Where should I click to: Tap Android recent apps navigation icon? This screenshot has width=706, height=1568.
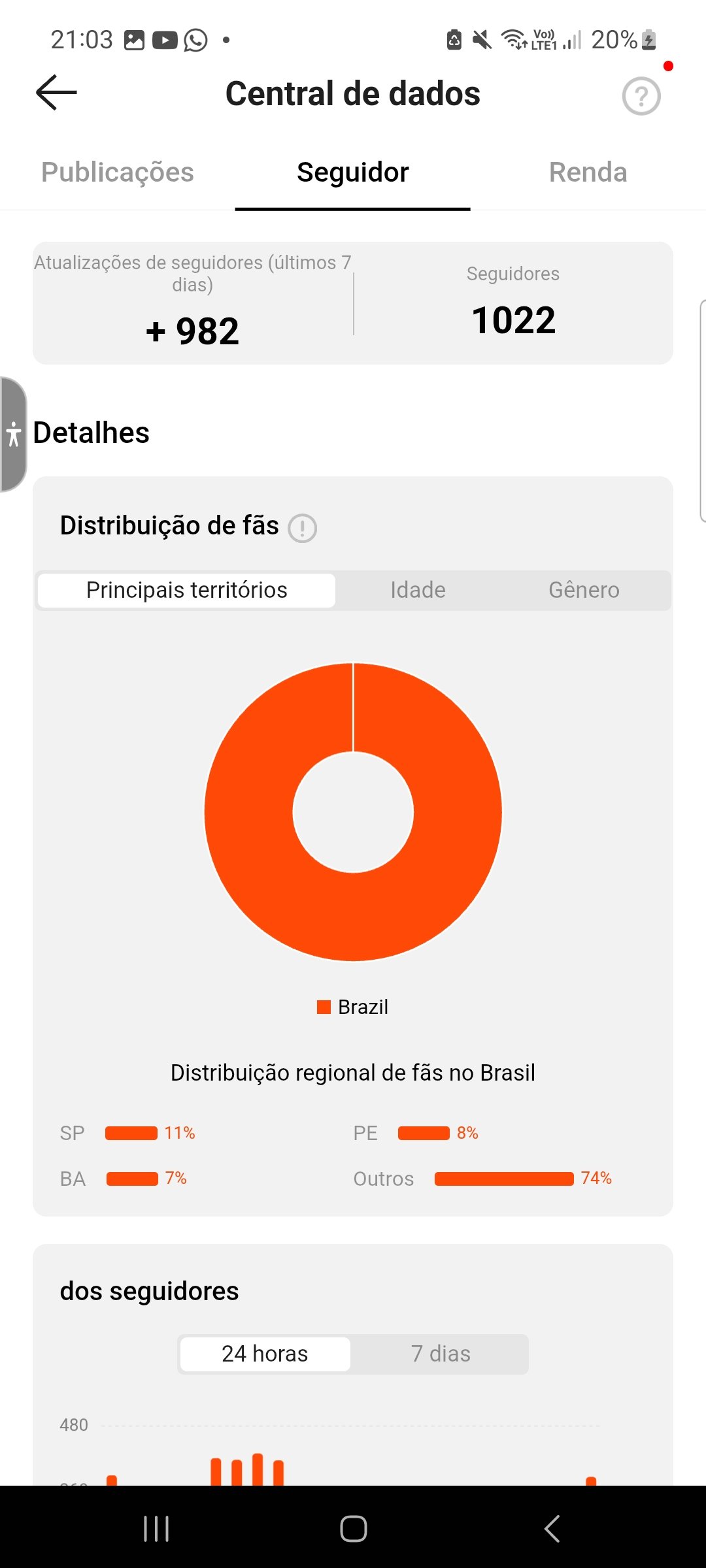pos(156,1529)
